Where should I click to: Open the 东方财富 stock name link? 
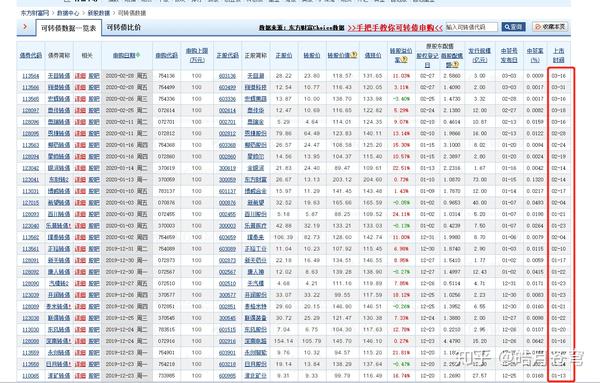(256, 180)
